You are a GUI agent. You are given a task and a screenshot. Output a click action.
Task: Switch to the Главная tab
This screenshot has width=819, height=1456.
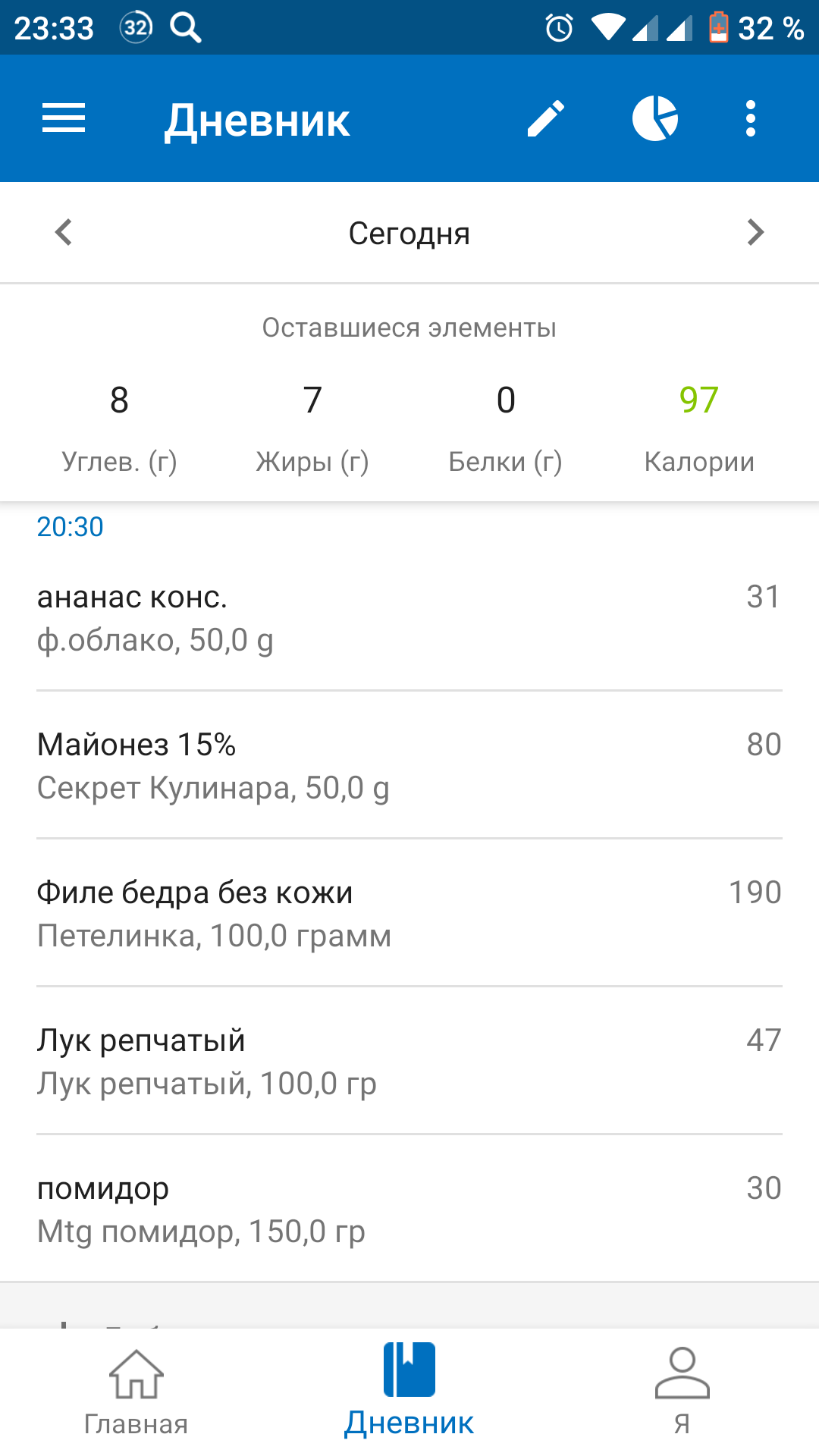coord(136,1392)
